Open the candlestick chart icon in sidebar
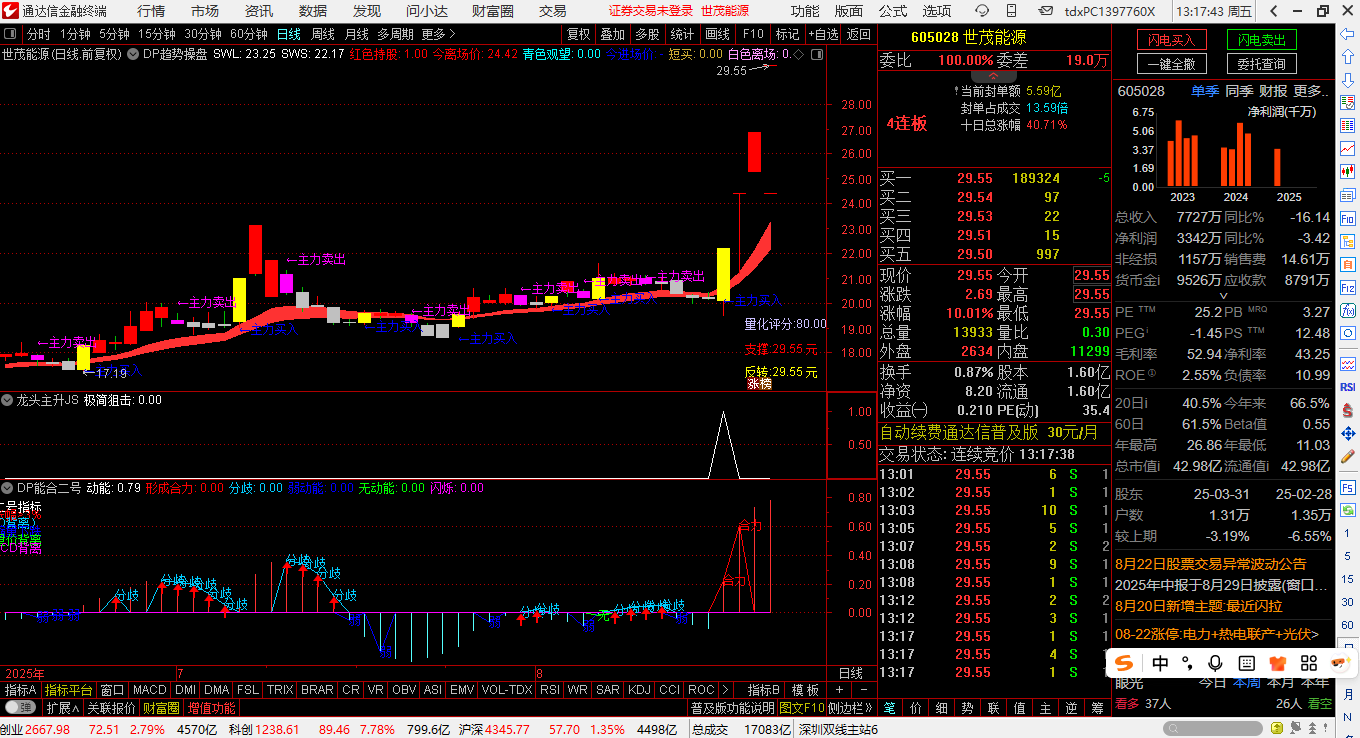Screen dimensions: 1360x738 tap(1347, 171)
